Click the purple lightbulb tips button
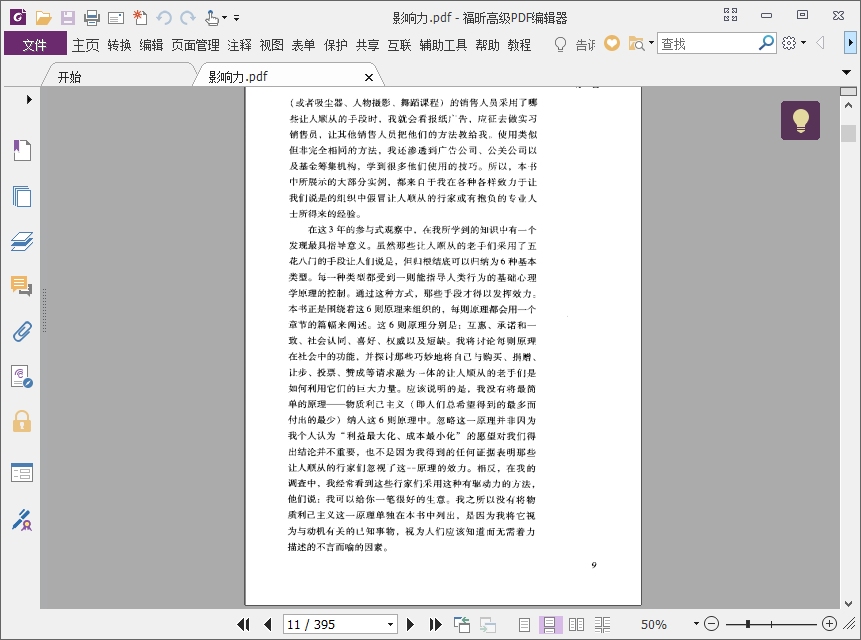Viewport: 861px width, 640px height. [x=801, y=120]
